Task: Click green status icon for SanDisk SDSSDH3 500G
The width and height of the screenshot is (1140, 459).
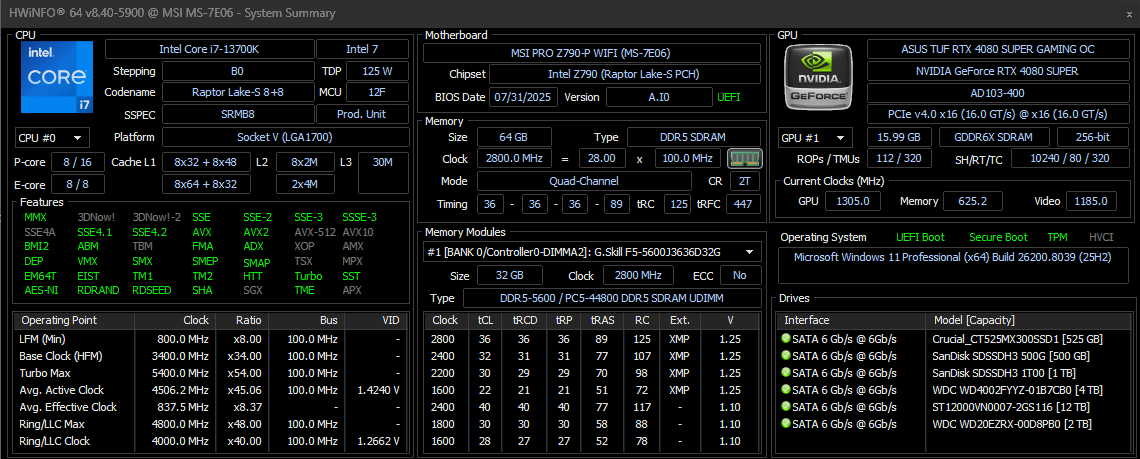Action: point(785,356)
